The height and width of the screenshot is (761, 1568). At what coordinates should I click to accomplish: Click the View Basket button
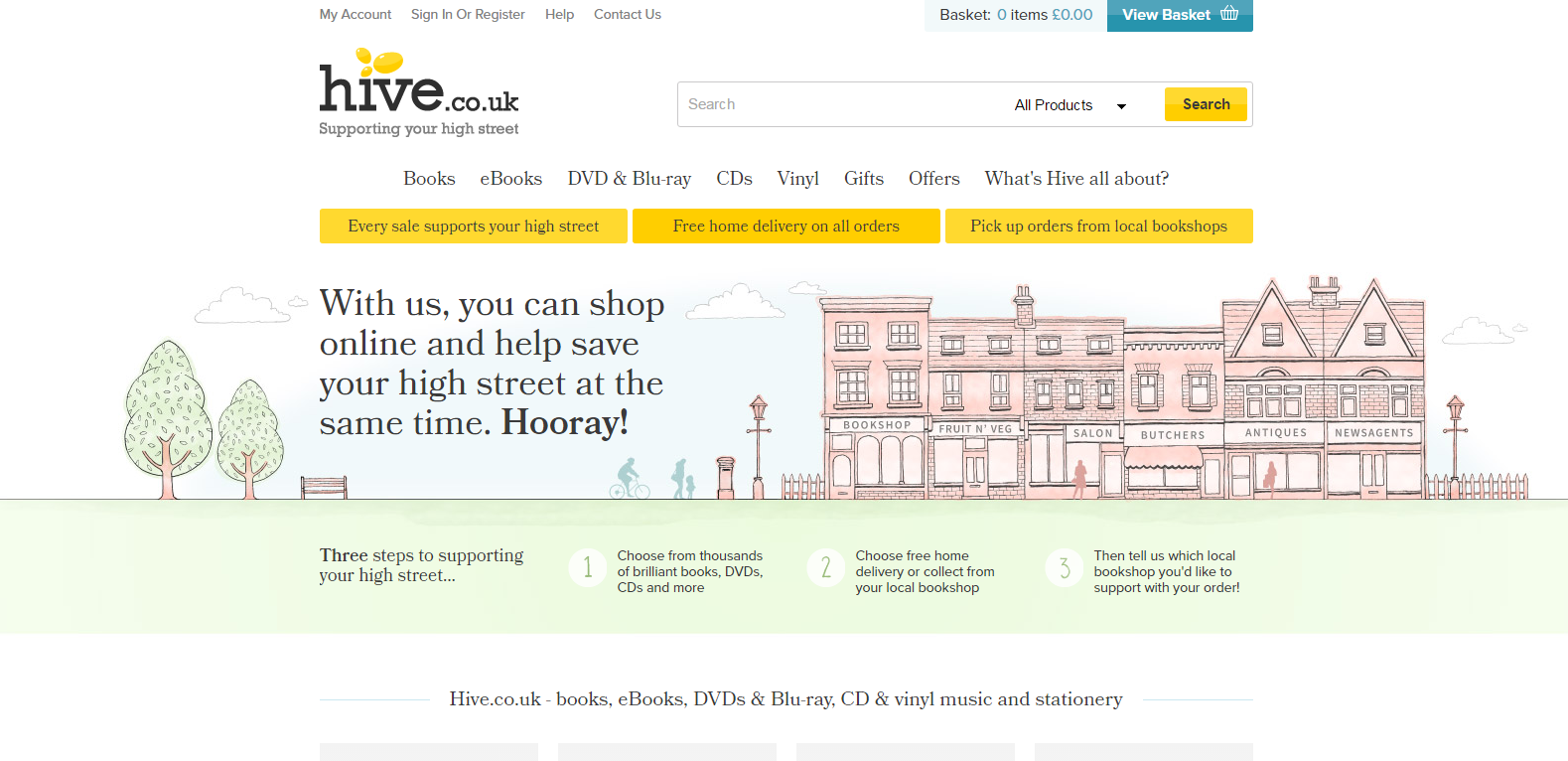(x=1180, y=15)
